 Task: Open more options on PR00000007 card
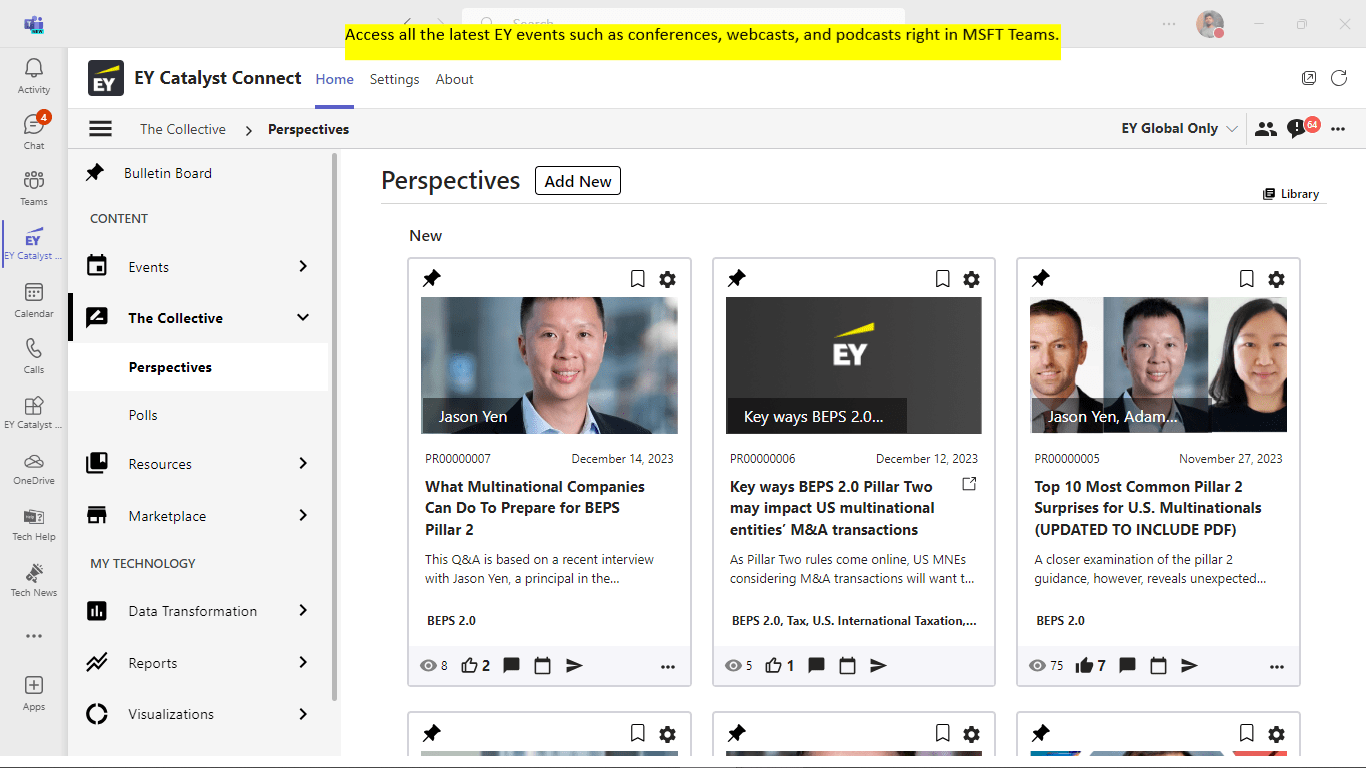[x=668, y=666]
